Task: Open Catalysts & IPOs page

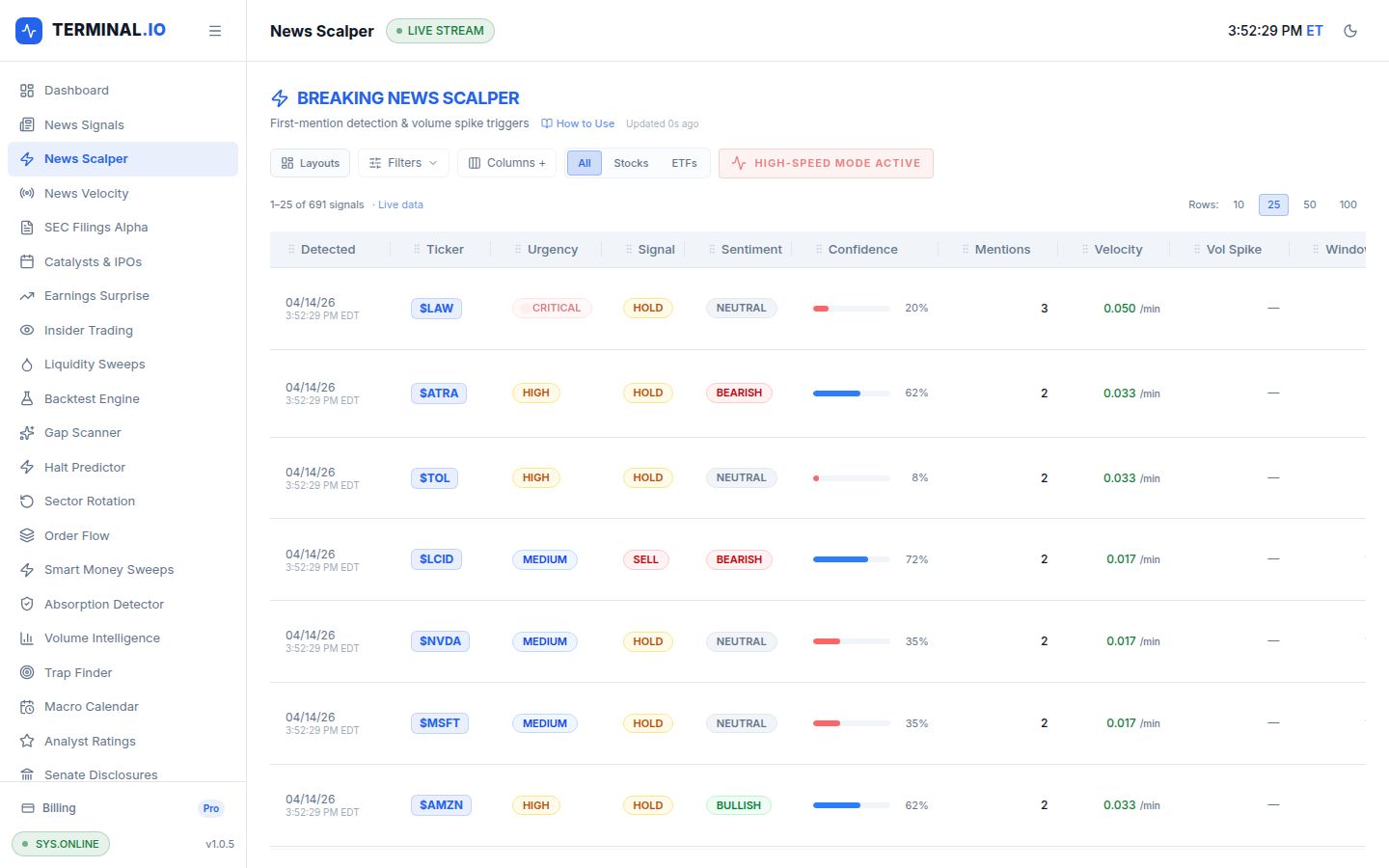Action: point(123,261)
